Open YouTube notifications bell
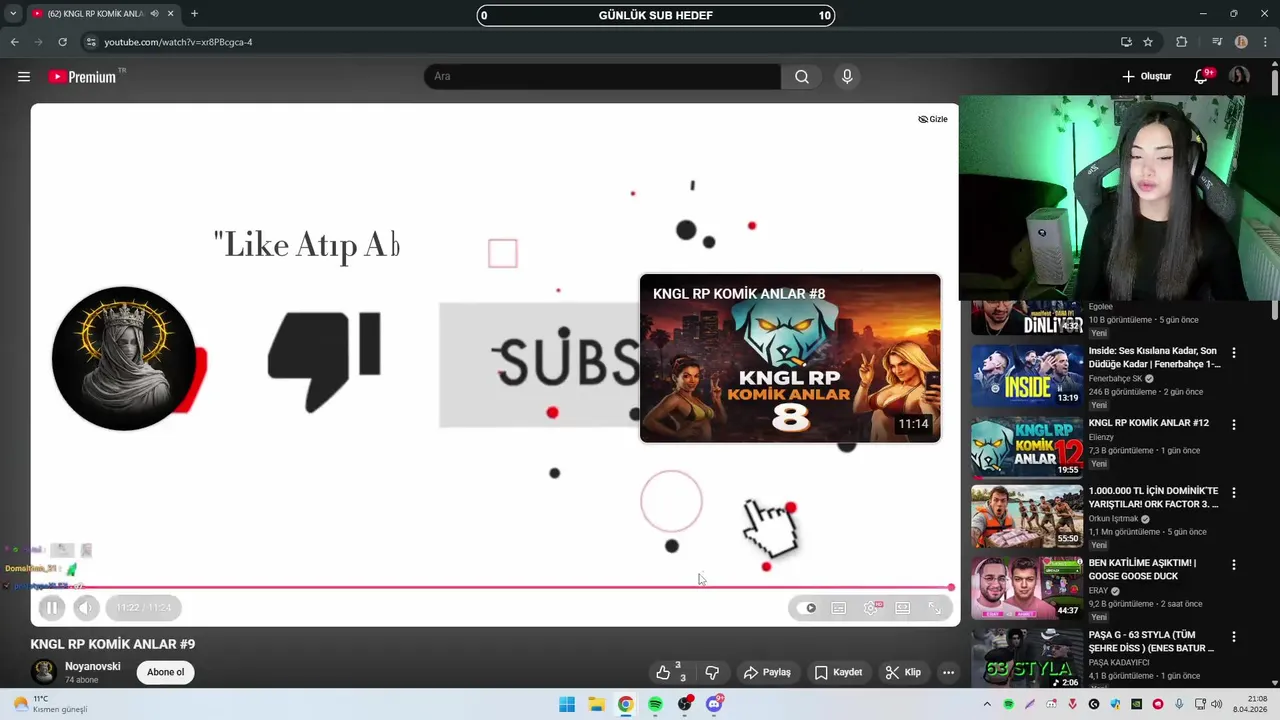This screenshot has height=720, width=1280. click(x=1201, y=76)
